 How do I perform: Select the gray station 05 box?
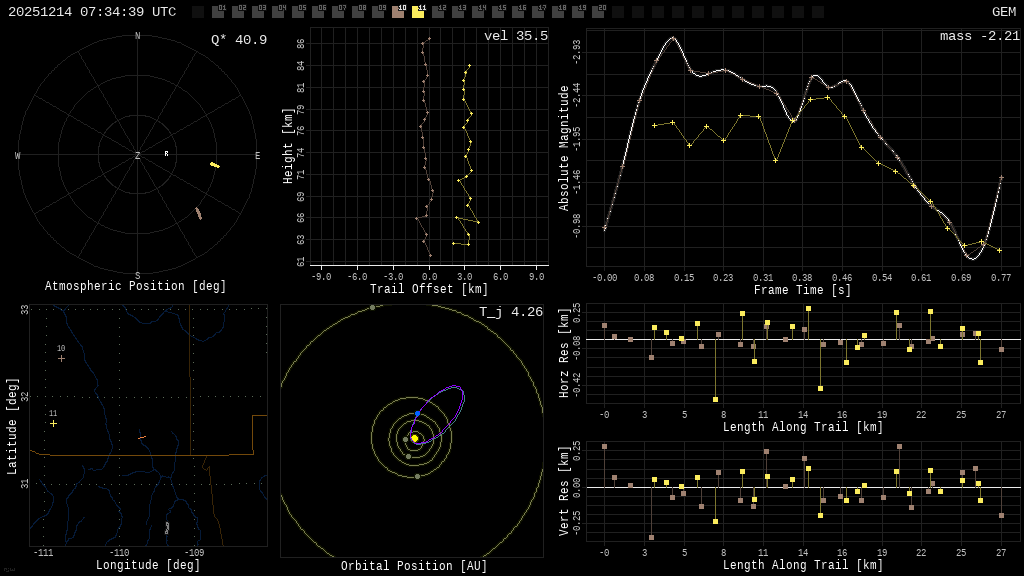pyautogui.click(x=298, y=12)
